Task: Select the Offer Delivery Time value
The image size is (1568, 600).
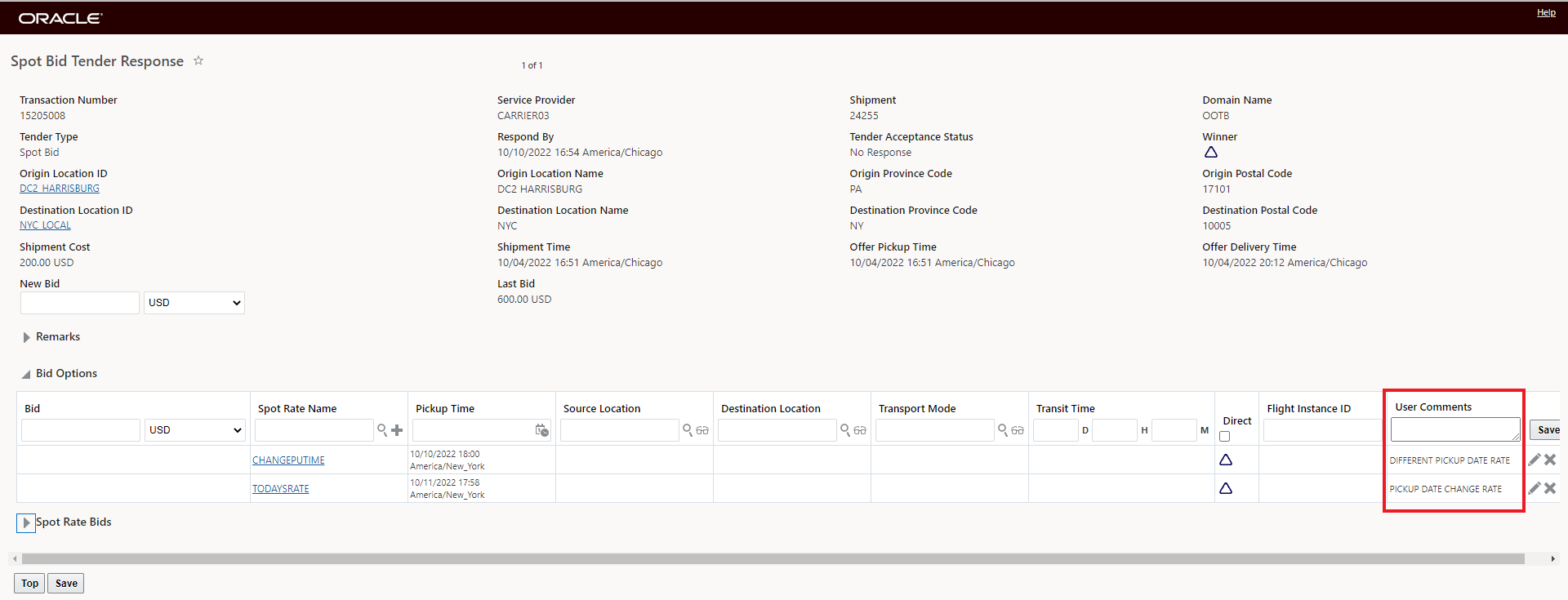Action: pyautogui.click(x=1285, y=263)
